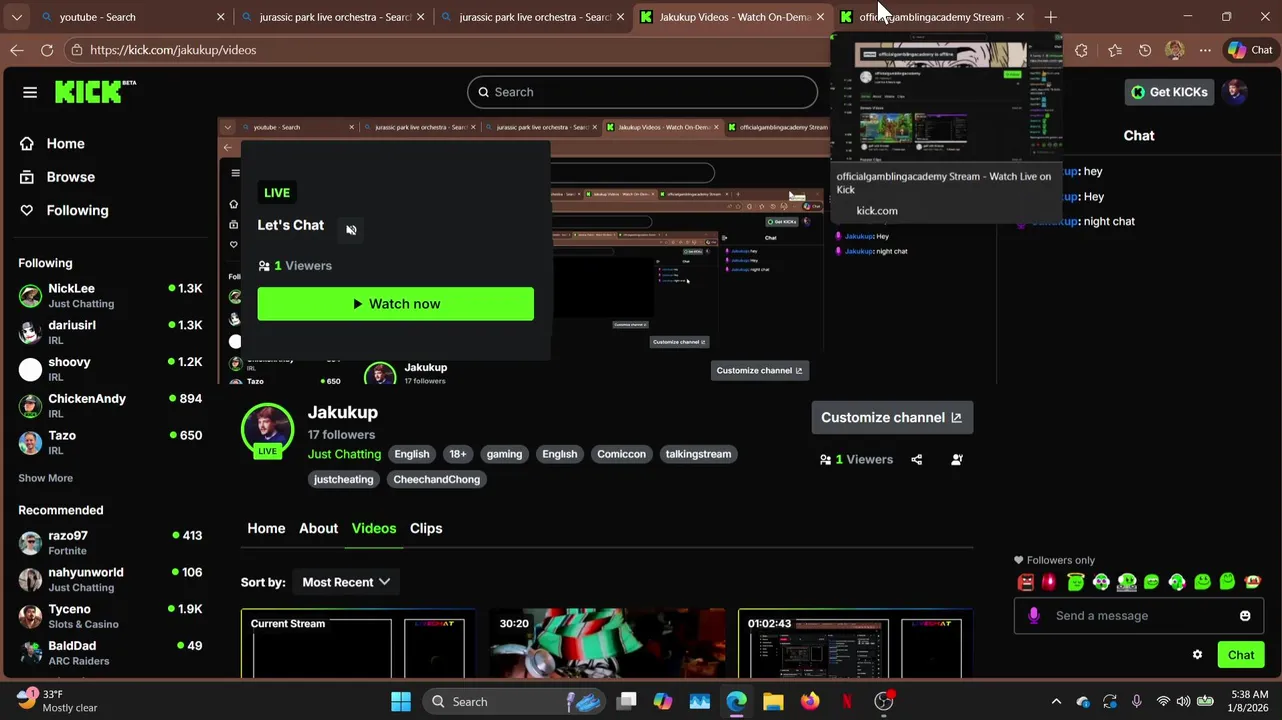Screen dimensions: 1282x720
Task: Switch to channel Home tab
Action: 266,528
